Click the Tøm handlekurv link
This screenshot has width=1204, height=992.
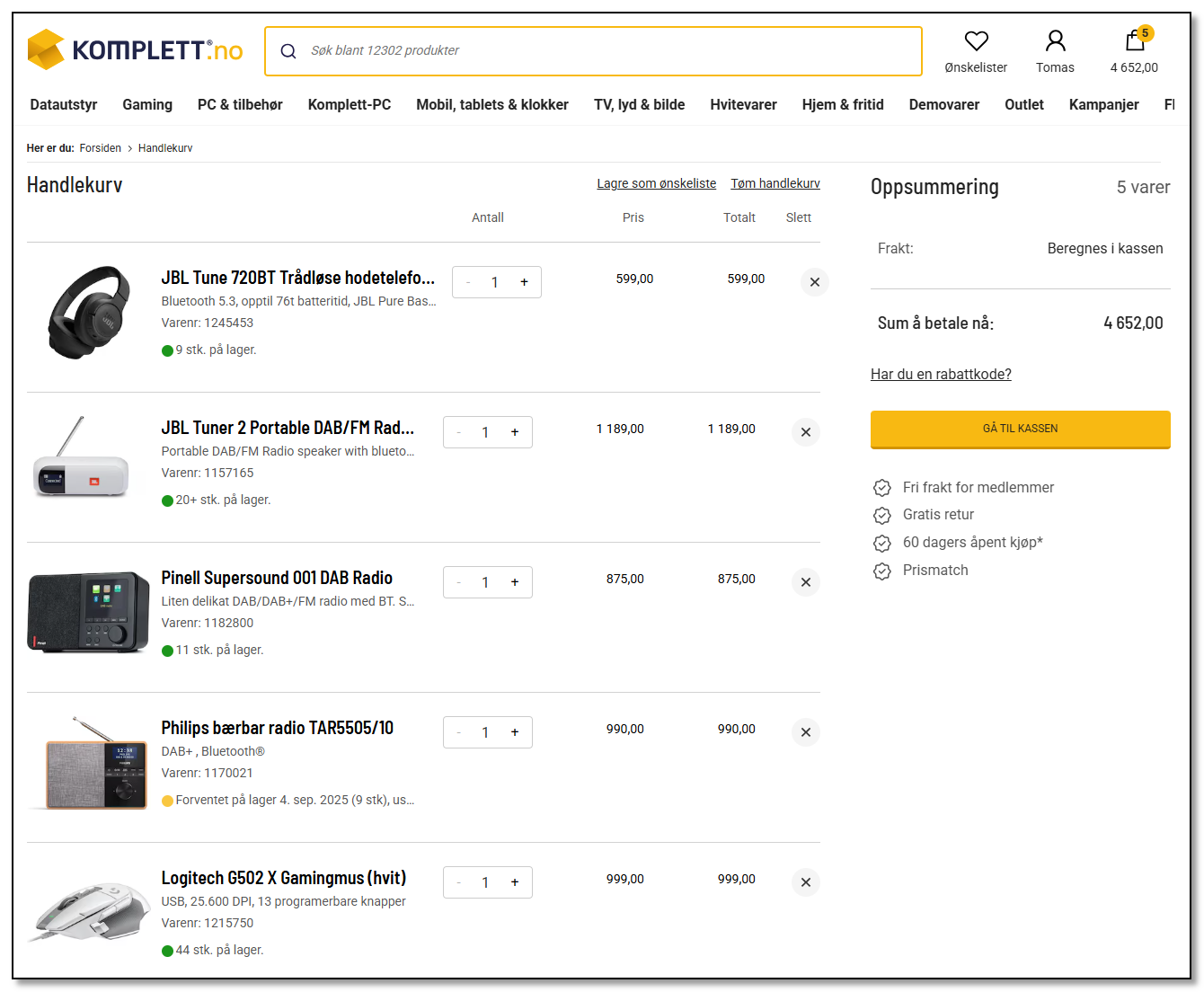pyautogui.click(x=775, y=183)
